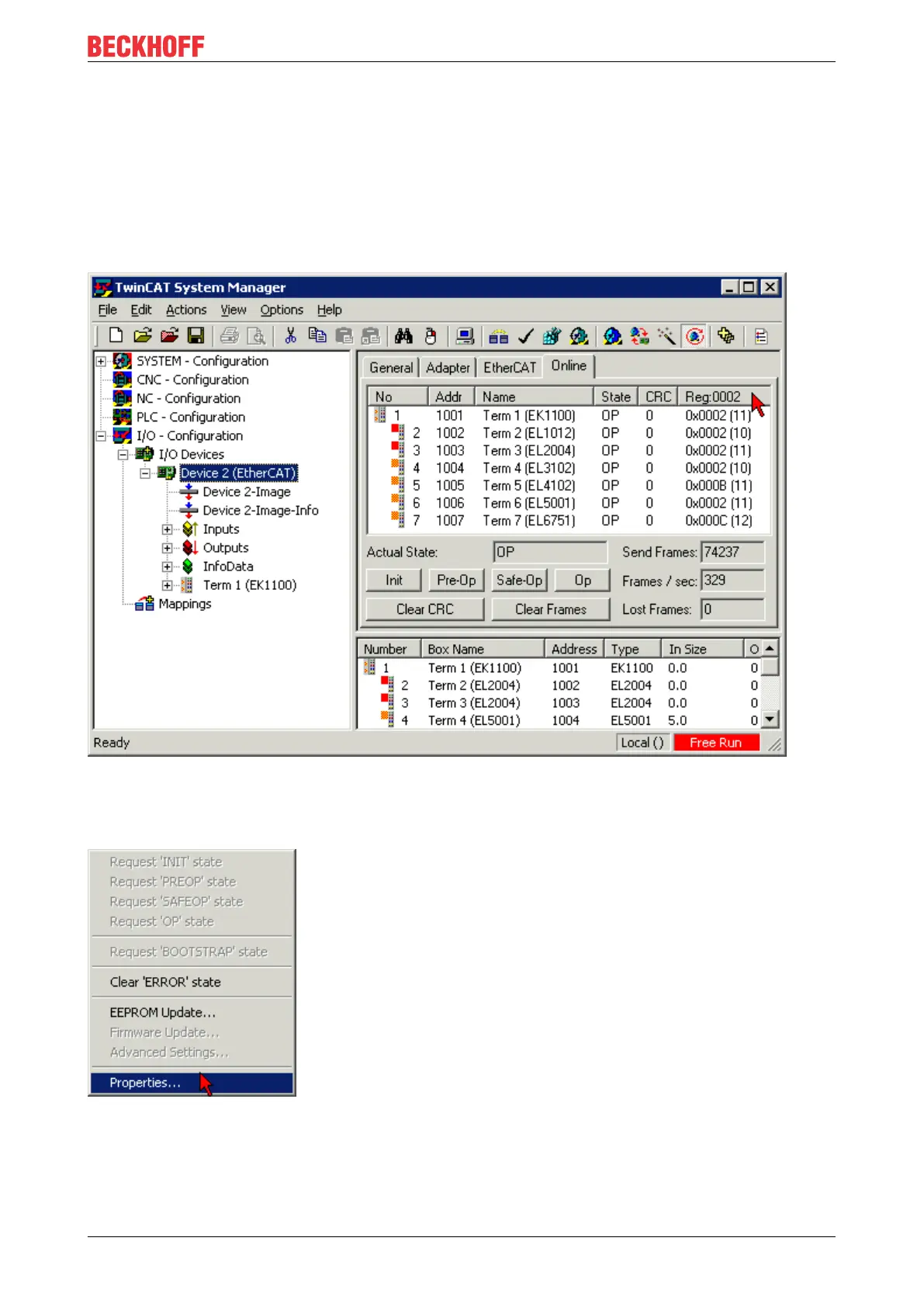
Task: Open the Edit menu
Action: (x=141, y=310)
